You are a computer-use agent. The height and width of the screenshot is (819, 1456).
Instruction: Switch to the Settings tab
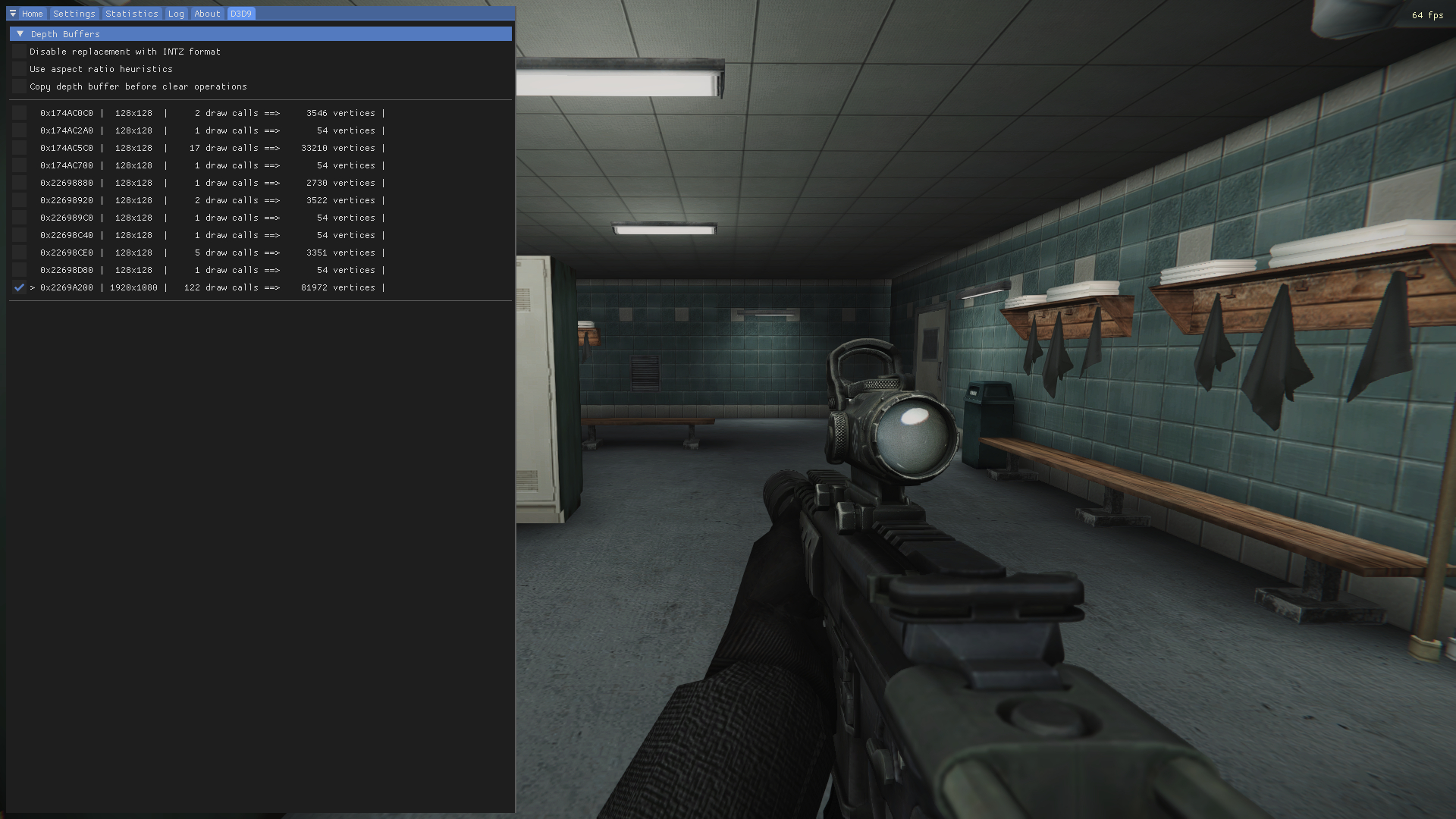[x=74, y=14]
